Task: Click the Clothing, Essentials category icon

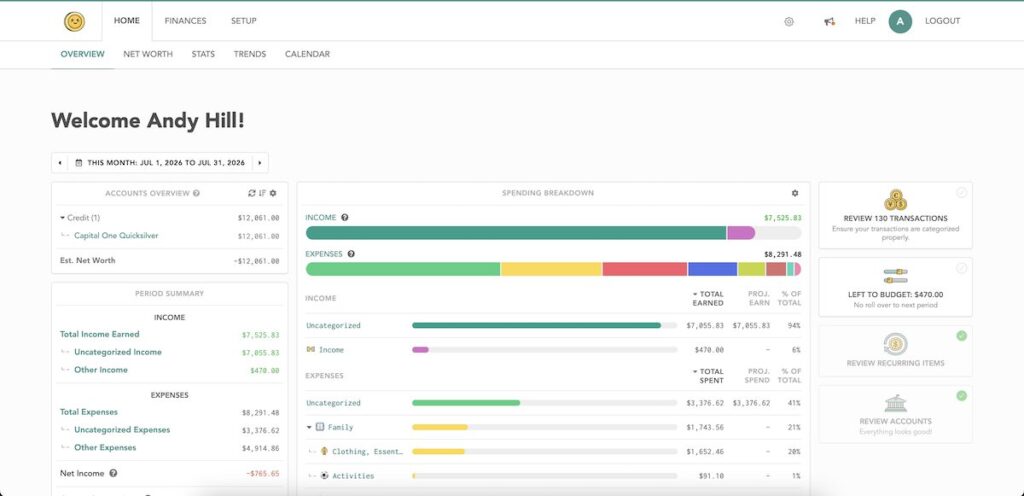Action: click(324, 451)
